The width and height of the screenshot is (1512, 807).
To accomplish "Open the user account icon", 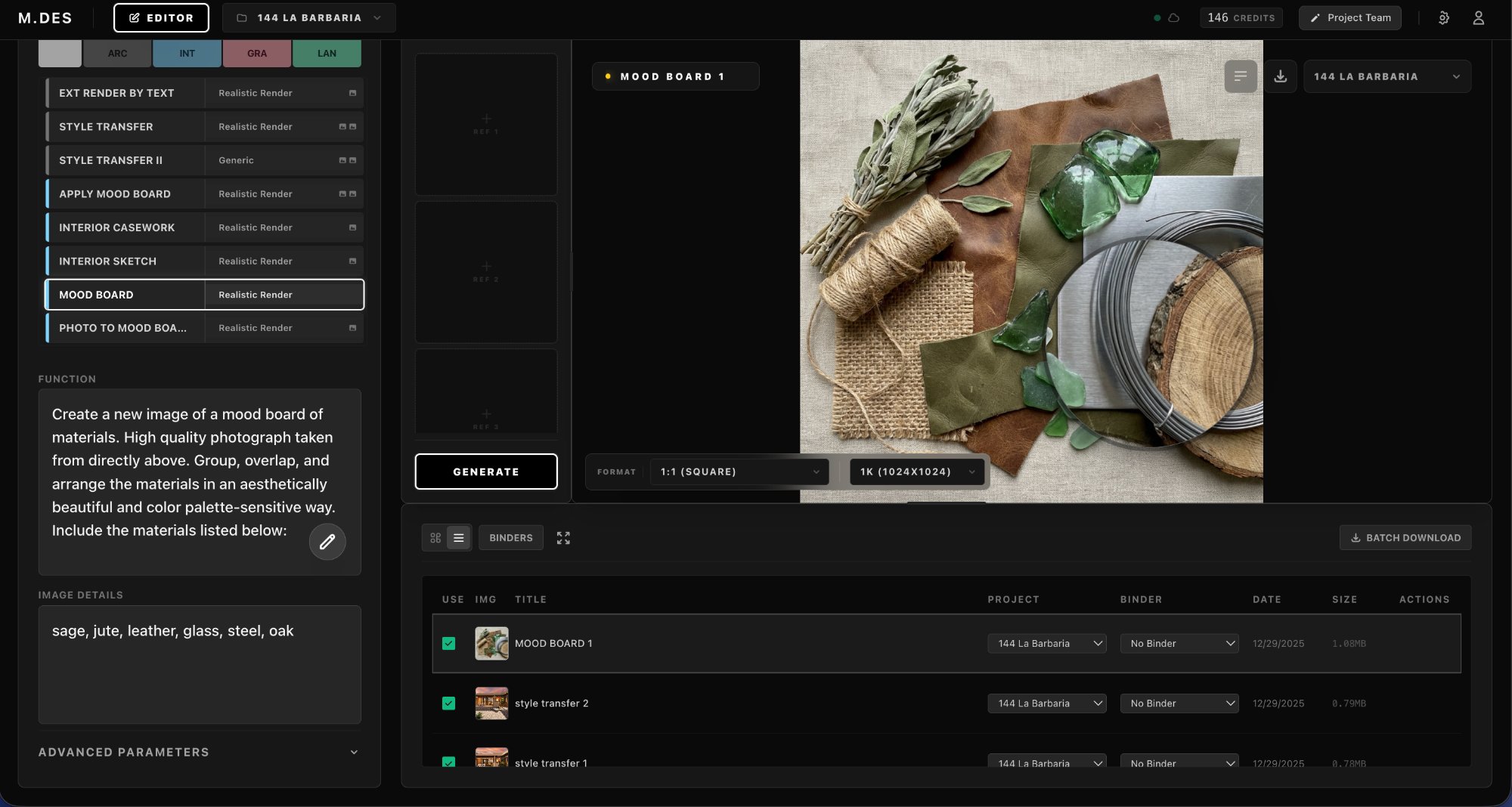I will (1479, 18).
